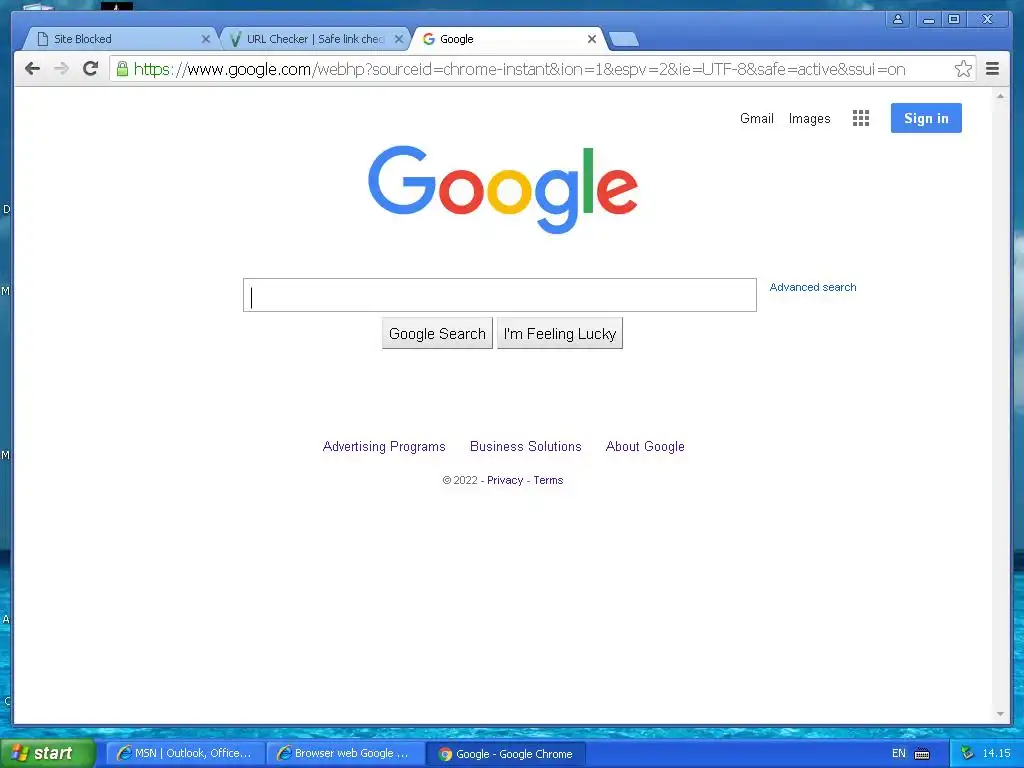Open a new tab with the new-tab button

pyautogui.click(x=624, y=39)
